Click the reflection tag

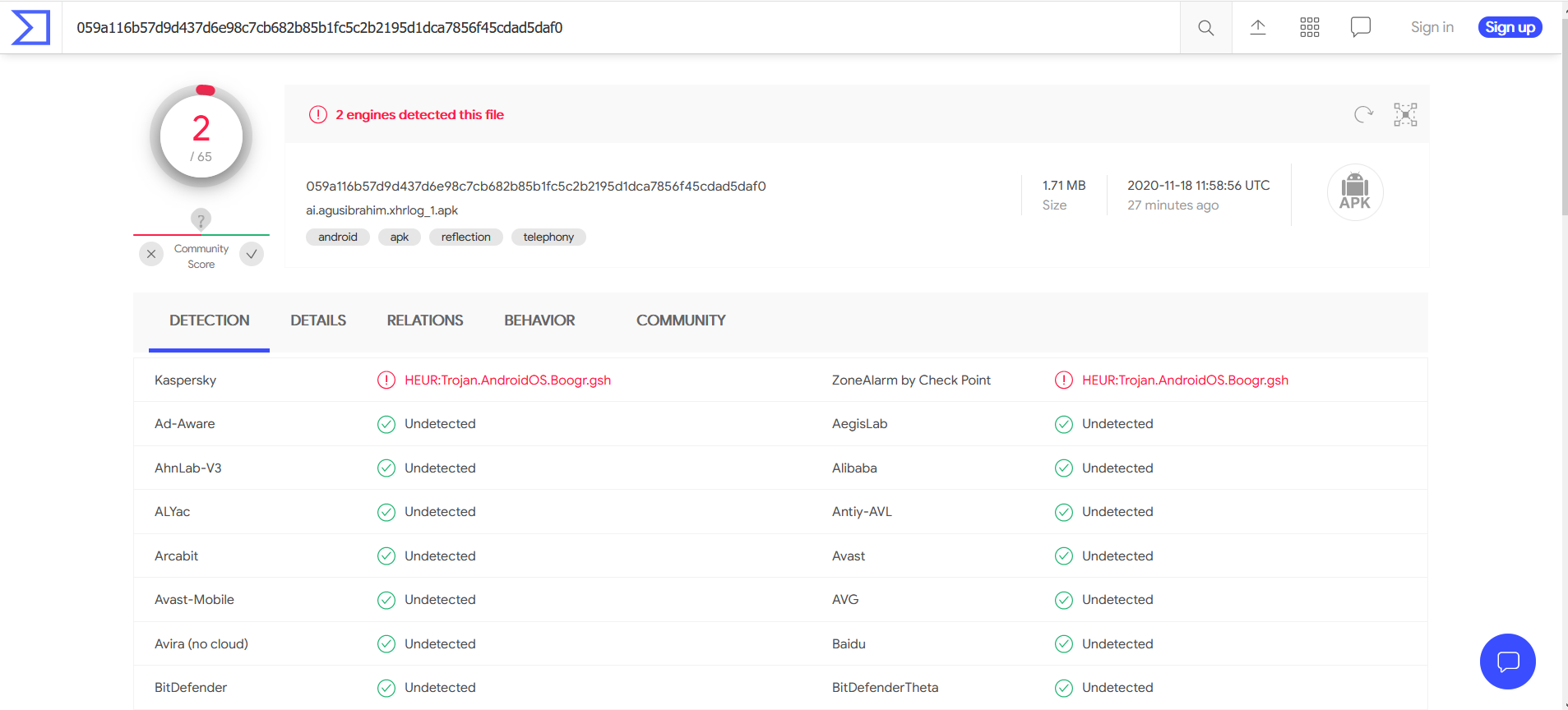click(x=466, y=237)
